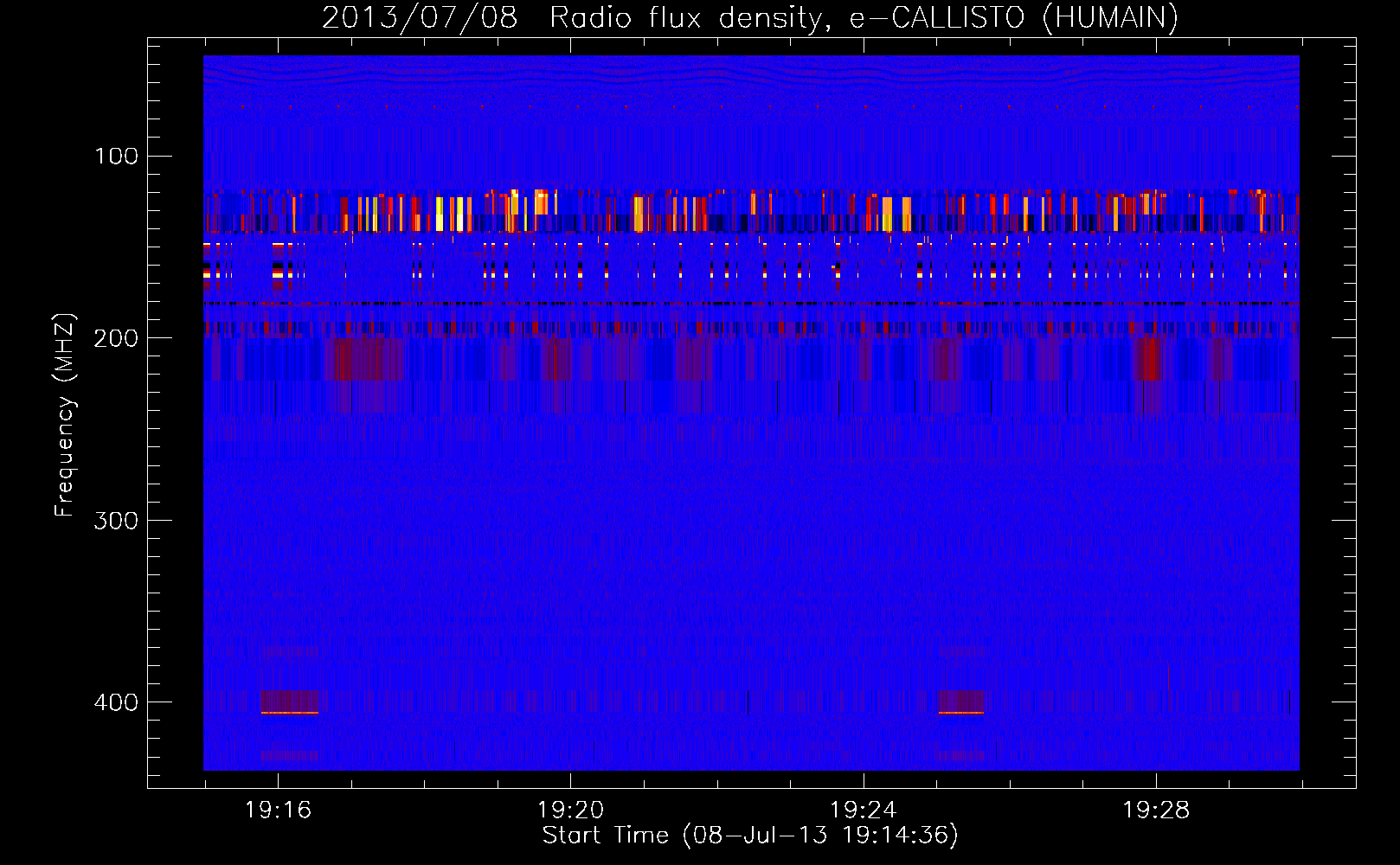Click the red burst near 400 MHz at 19:16

(x=290, y=702)
